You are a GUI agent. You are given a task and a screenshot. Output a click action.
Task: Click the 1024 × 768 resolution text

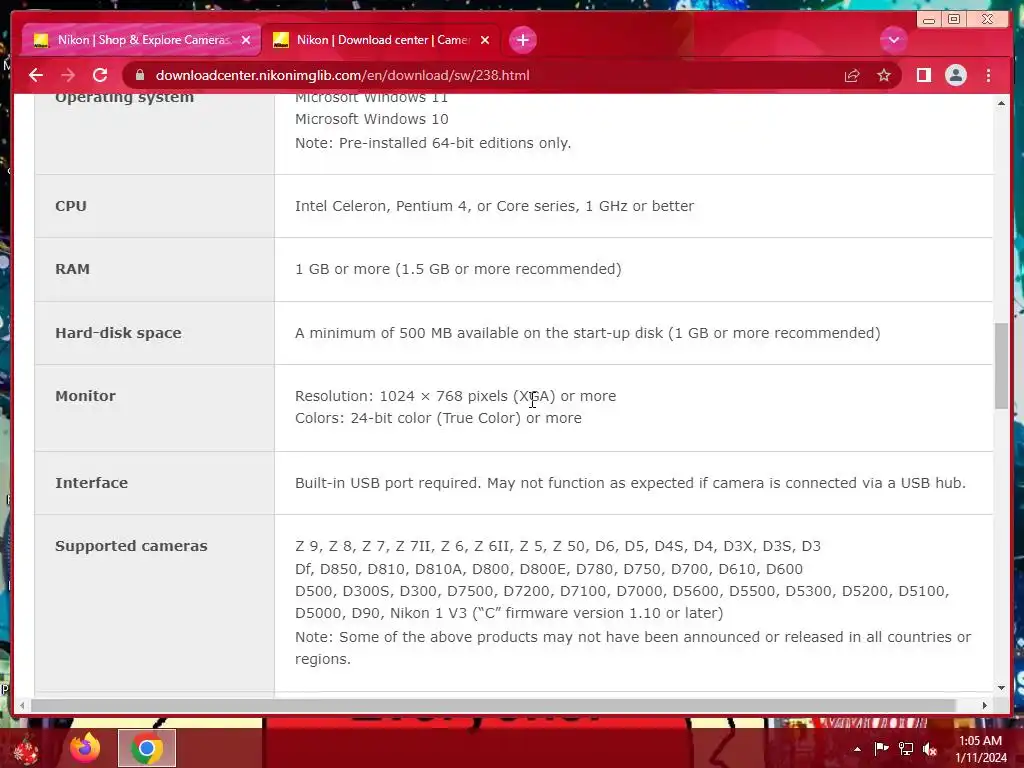click(455, 396)
